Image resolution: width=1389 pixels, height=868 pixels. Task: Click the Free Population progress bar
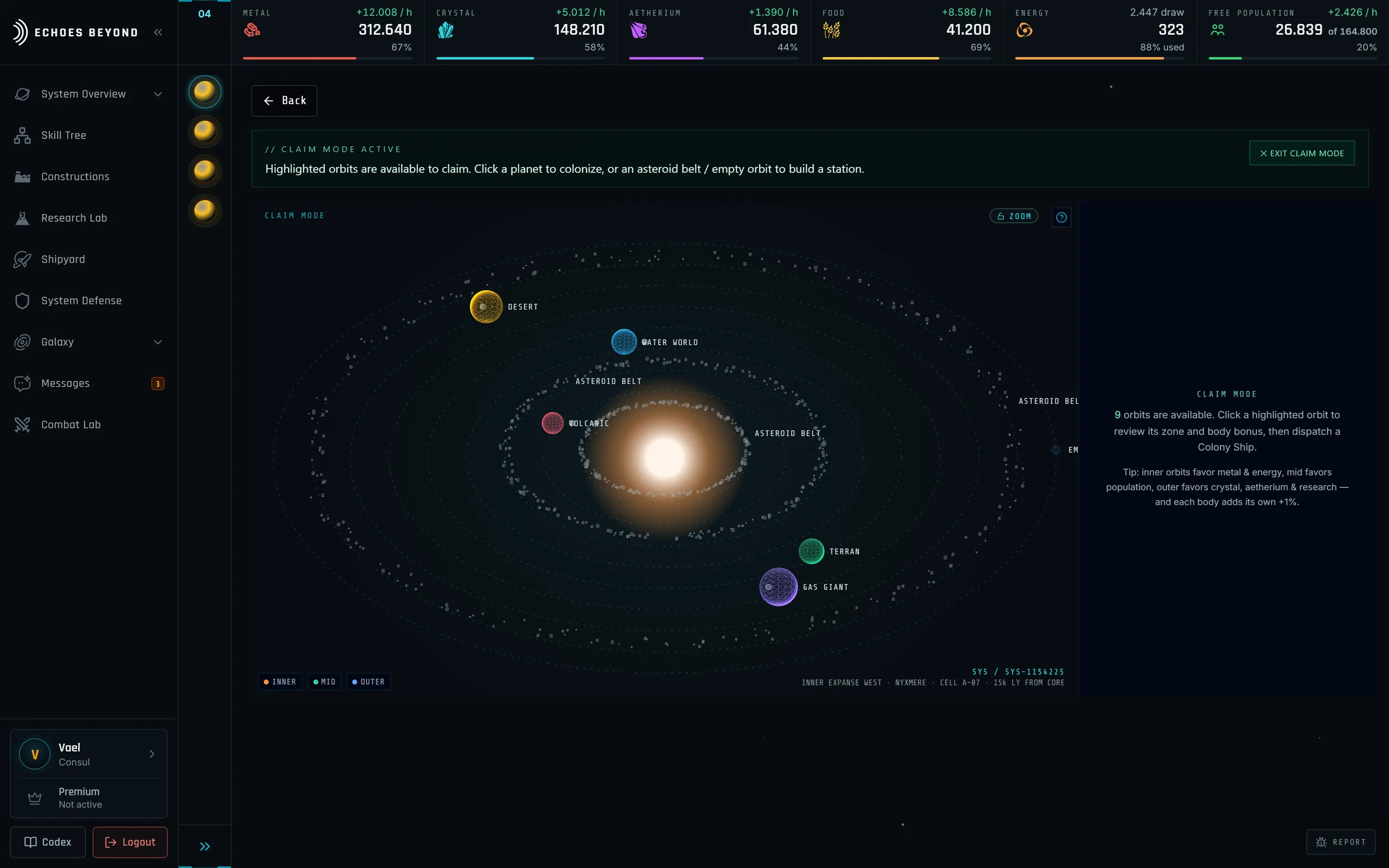click(1292, 58)
